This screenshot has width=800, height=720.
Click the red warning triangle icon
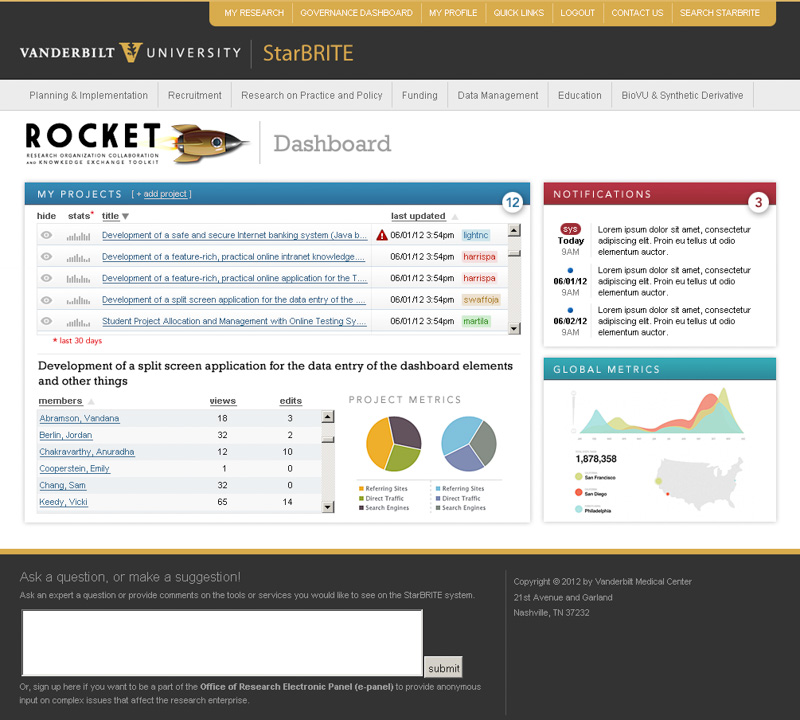[382, 235]
